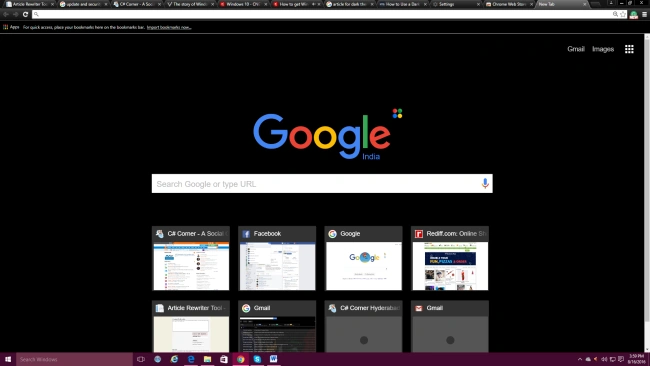Open the Windows Store taskbar icon
Screen dimensions: 650x366
tap(224, 359)
